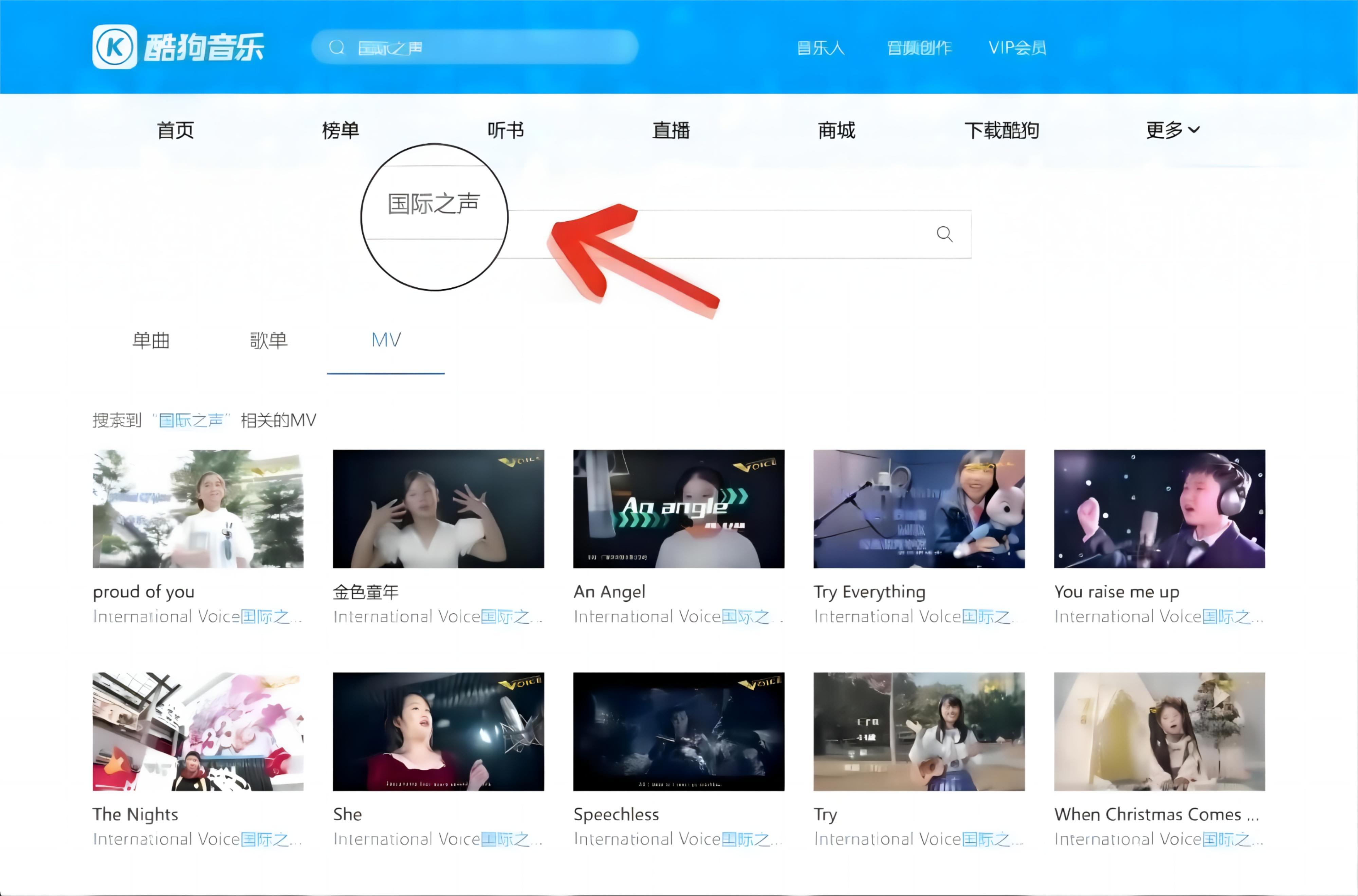Visit the 商城 page
The image size is (1358, 896).
point(836,130)
